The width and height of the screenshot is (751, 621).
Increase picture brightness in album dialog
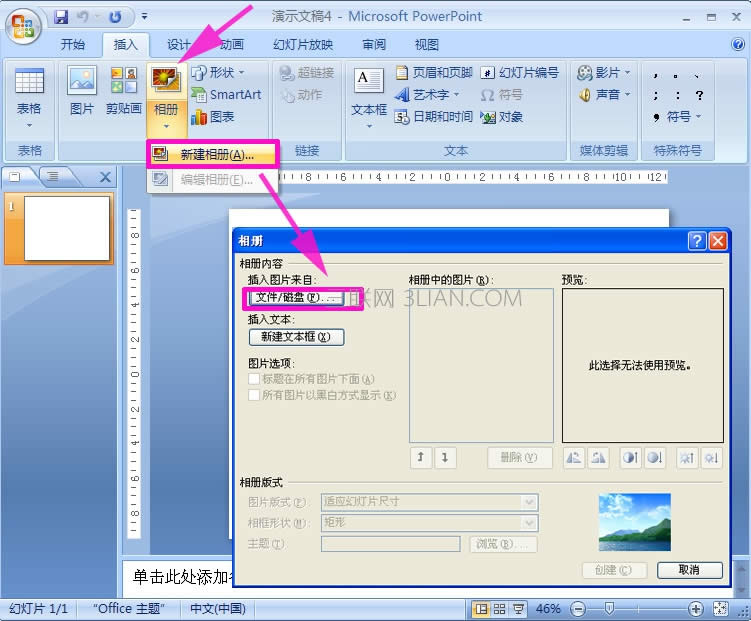click(x=687, y=458)
